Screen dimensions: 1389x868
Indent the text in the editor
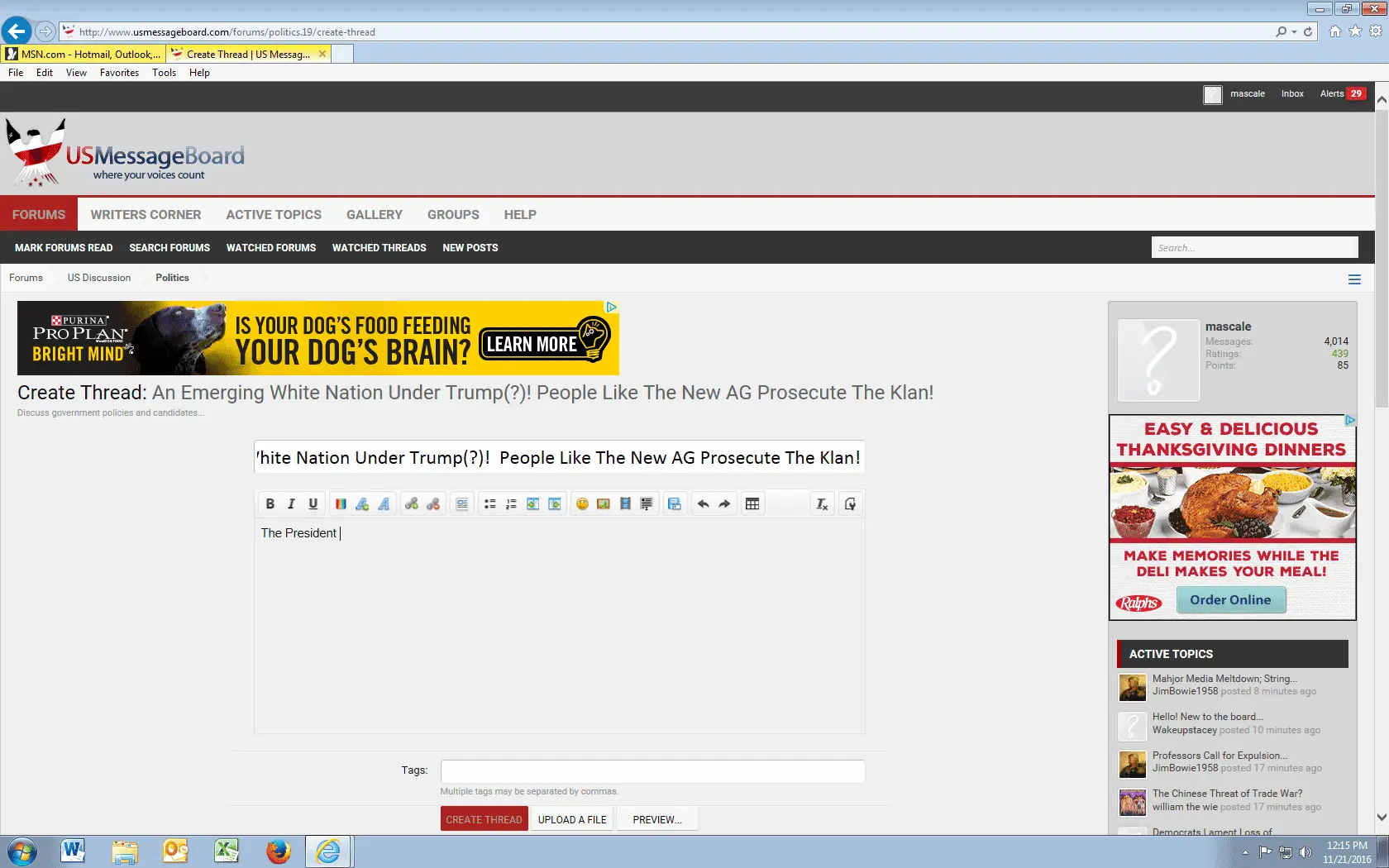pyautogui.click(x=555, y=503)
